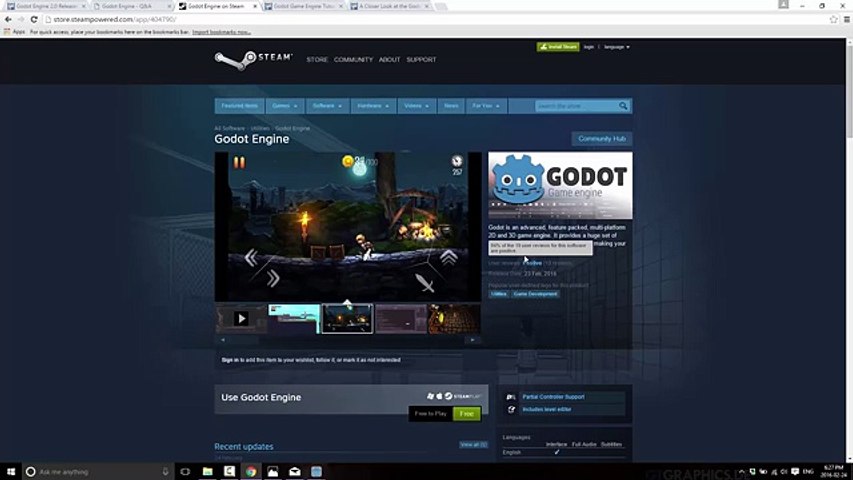
Task: Click the login link at top
Action: point(589,47)
